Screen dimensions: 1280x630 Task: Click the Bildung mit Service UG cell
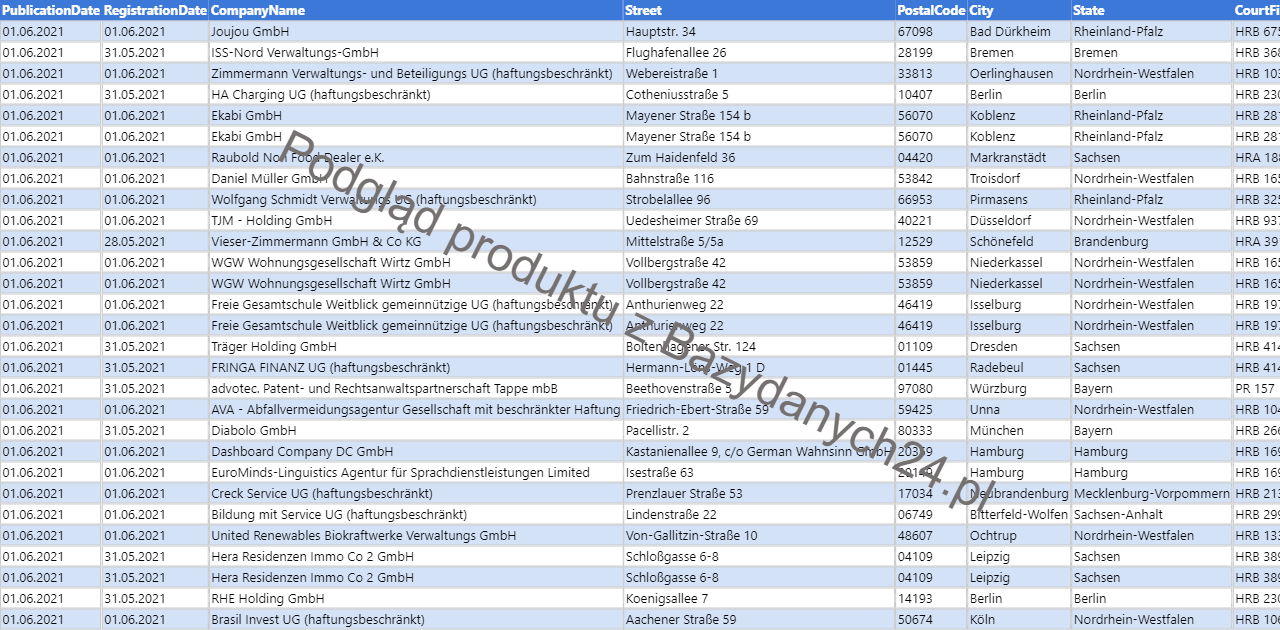coord(415,515)
